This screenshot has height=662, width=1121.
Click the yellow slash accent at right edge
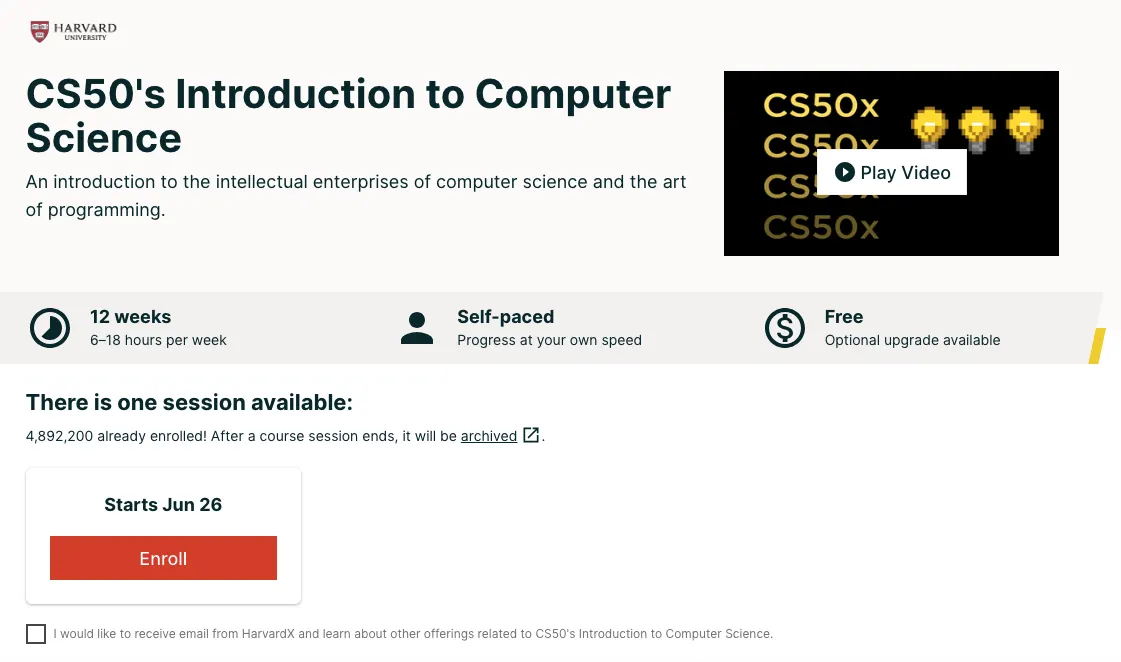point(1097,346)
